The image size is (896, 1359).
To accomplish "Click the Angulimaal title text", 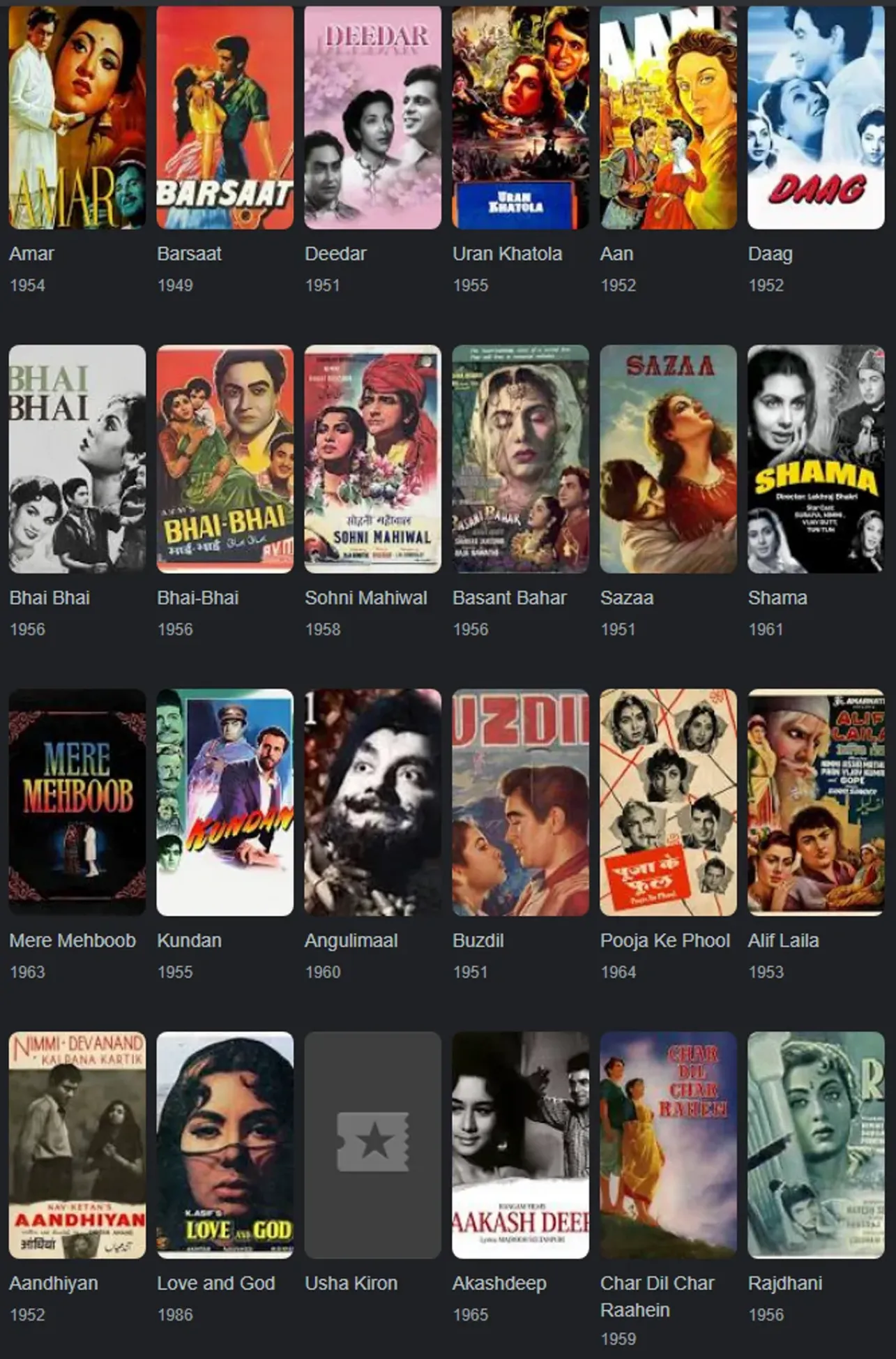I will click(x=351, y=940).
